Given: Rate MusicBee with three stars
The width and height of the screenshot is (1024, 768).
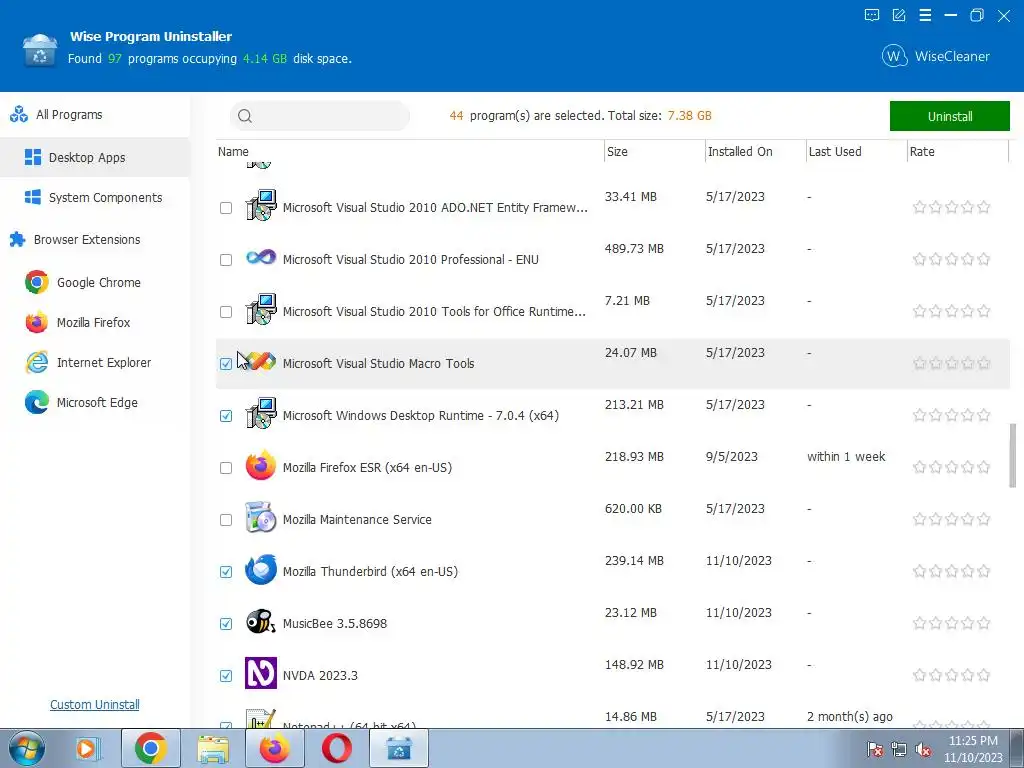Looking at the screenshot, I should [952, 623].
